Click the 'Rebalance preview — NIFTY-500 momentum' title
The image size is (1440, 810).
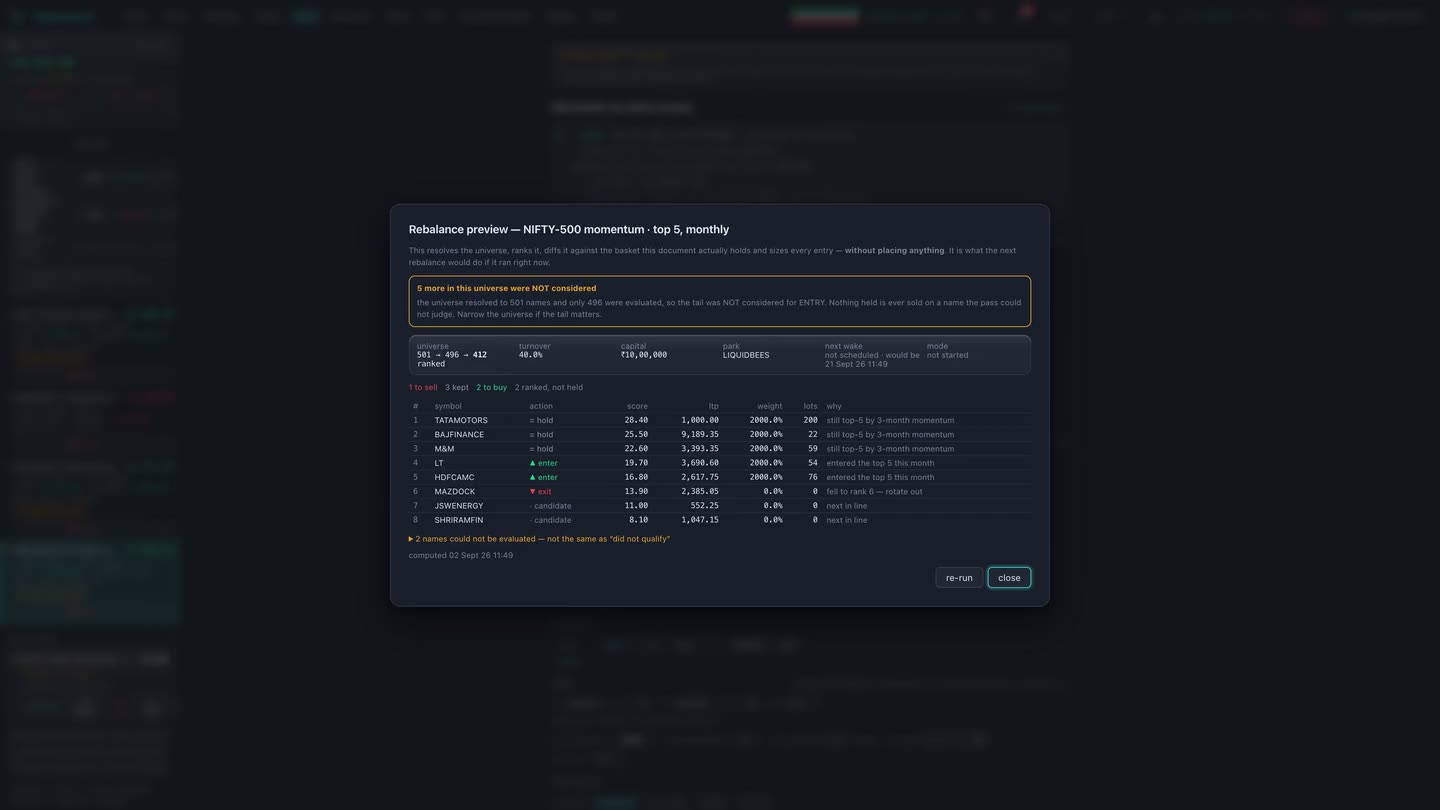tap(569, 229)
